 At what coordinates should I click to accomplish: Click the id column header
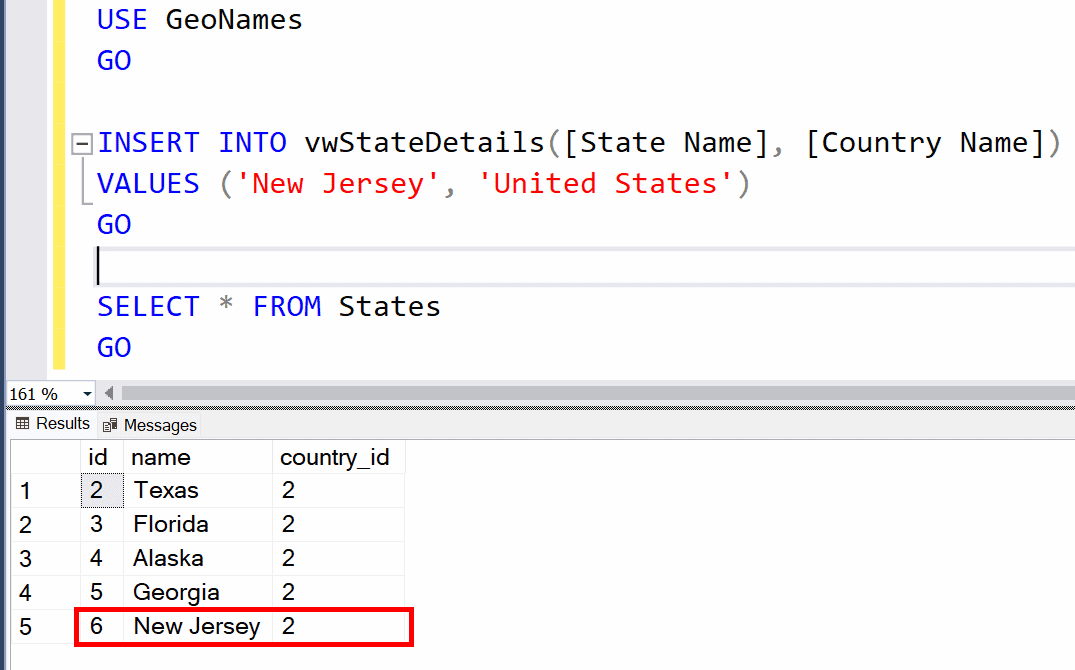[x=99, y=457]
